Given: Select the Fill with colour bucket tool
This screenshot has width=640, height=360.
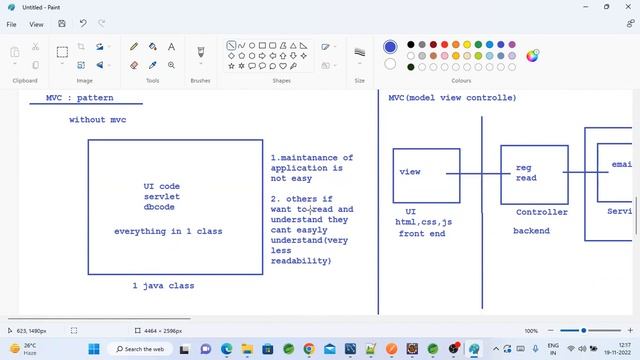Looking at the screenshot, I should pos(153,47).
